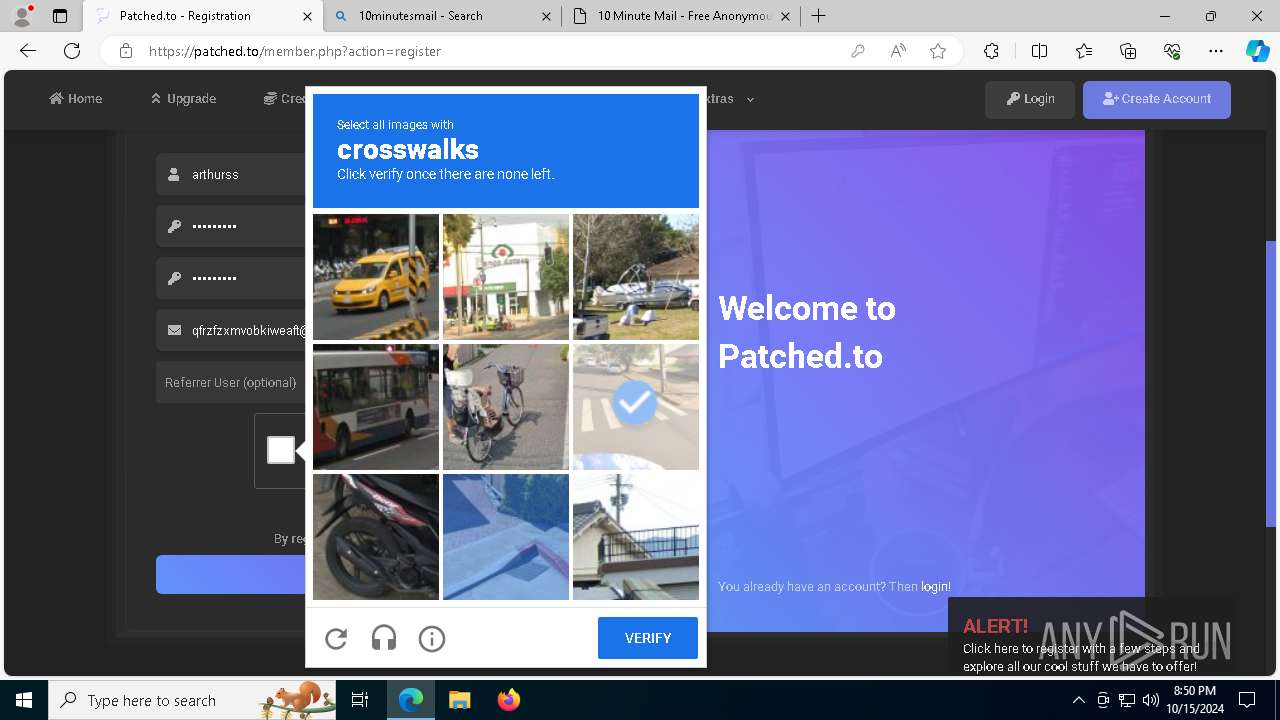Image resolution: width=1280 pixels, height=720 pixels.
Task: Open the taskbar clock and date
Action: click(1195, 700)
